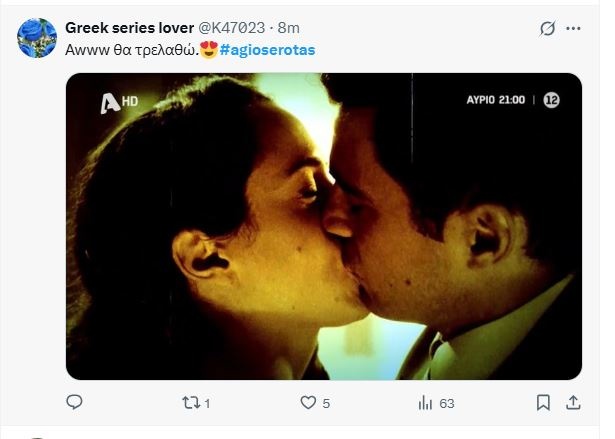This screenshot has height=439, width=615.
Task: Like the tweet with the heart icon
Action: tap(308, 402)
